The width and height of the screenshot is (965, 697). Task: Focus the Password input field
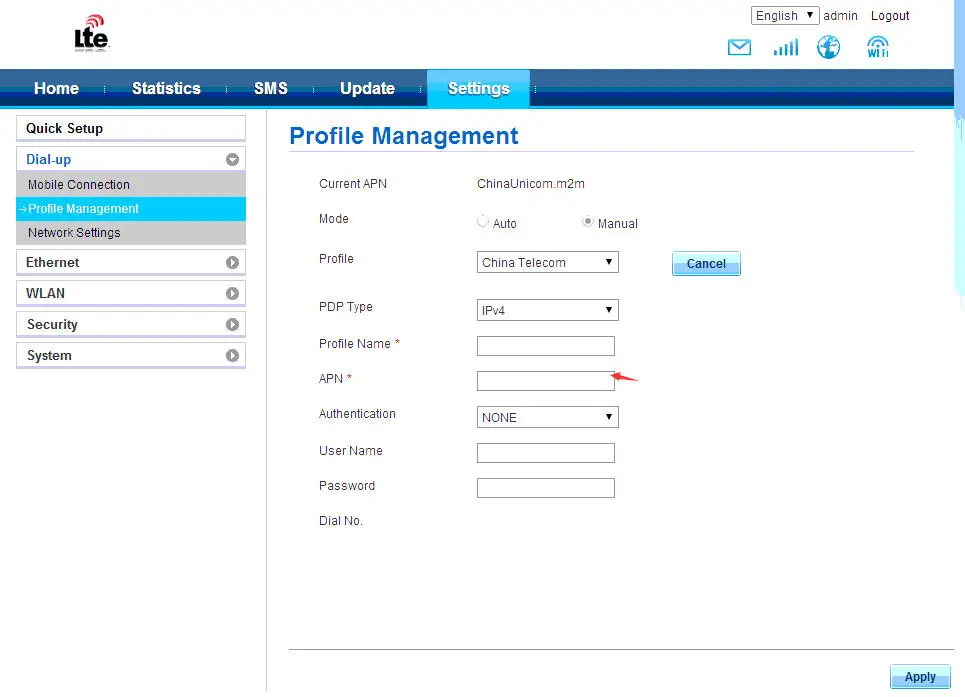coord(545,488)
